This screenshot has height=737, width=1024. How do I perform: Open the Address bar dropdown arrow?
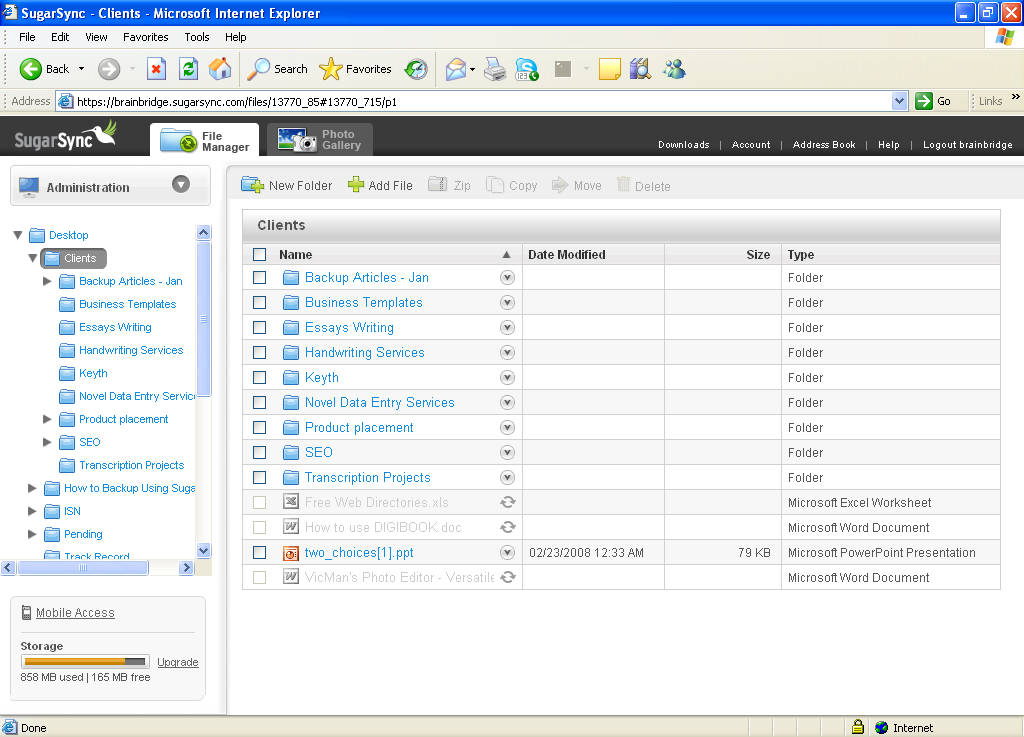(899, 101)
